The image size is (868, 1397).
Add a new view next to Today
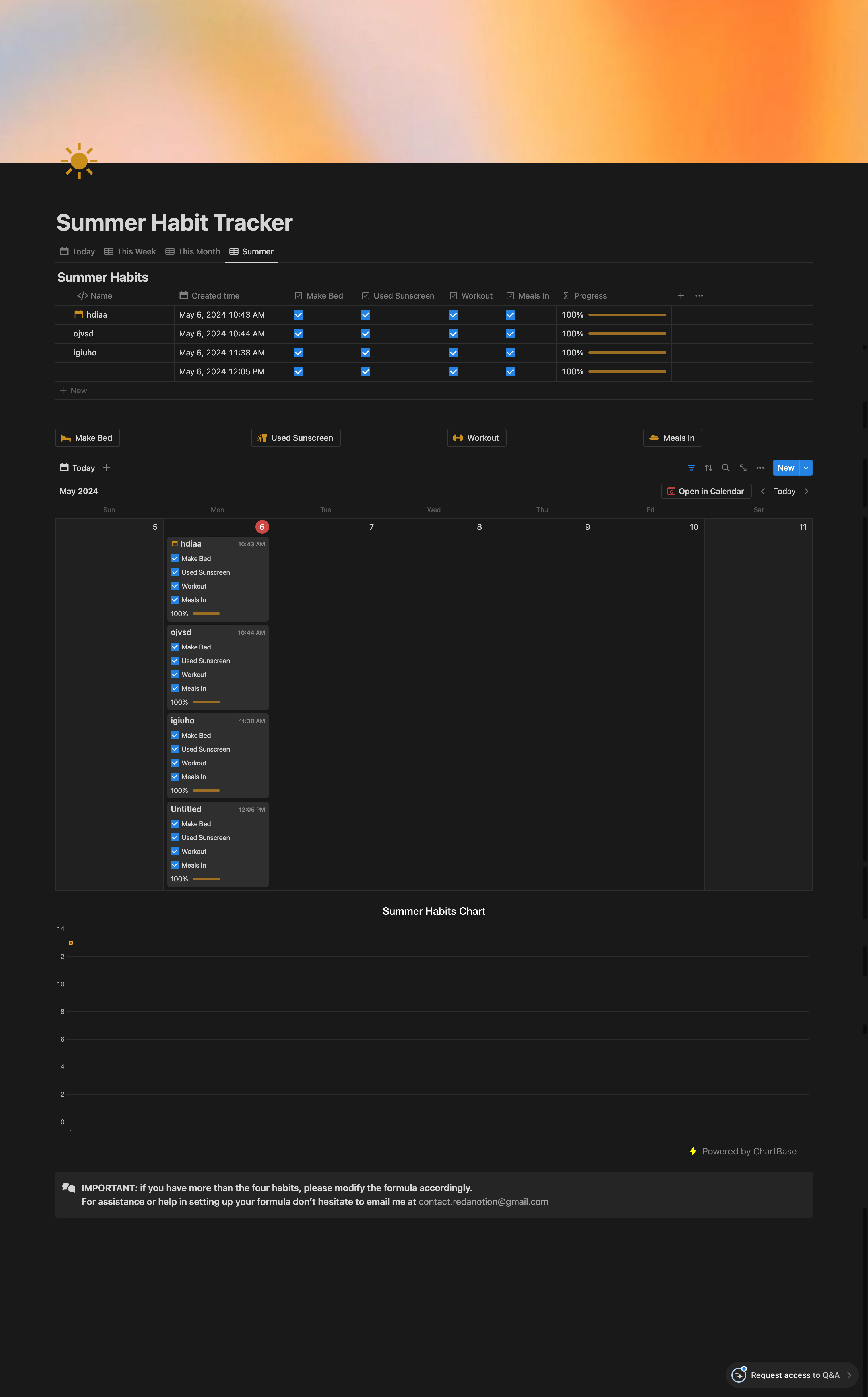coord(106,468)
